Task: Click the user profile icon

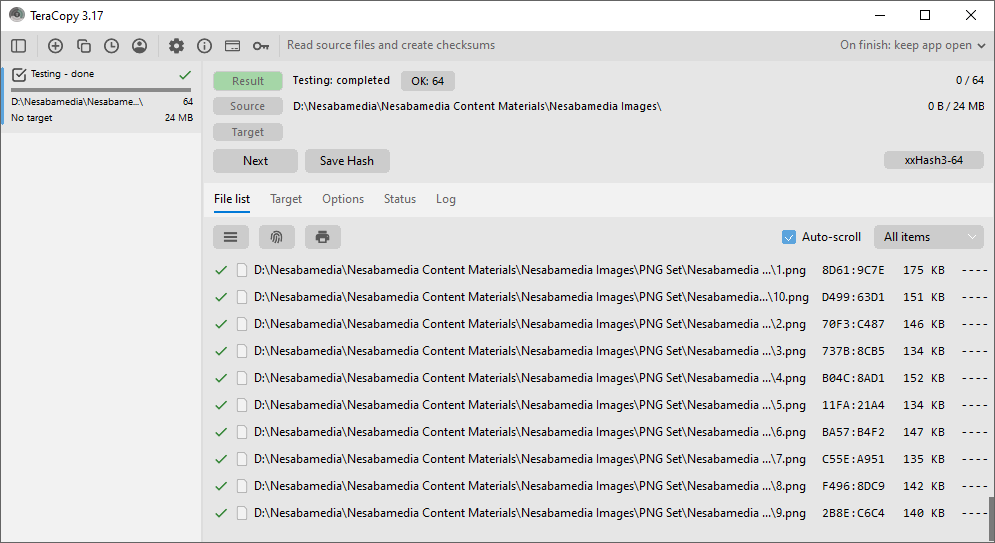Action: point(139,45)
